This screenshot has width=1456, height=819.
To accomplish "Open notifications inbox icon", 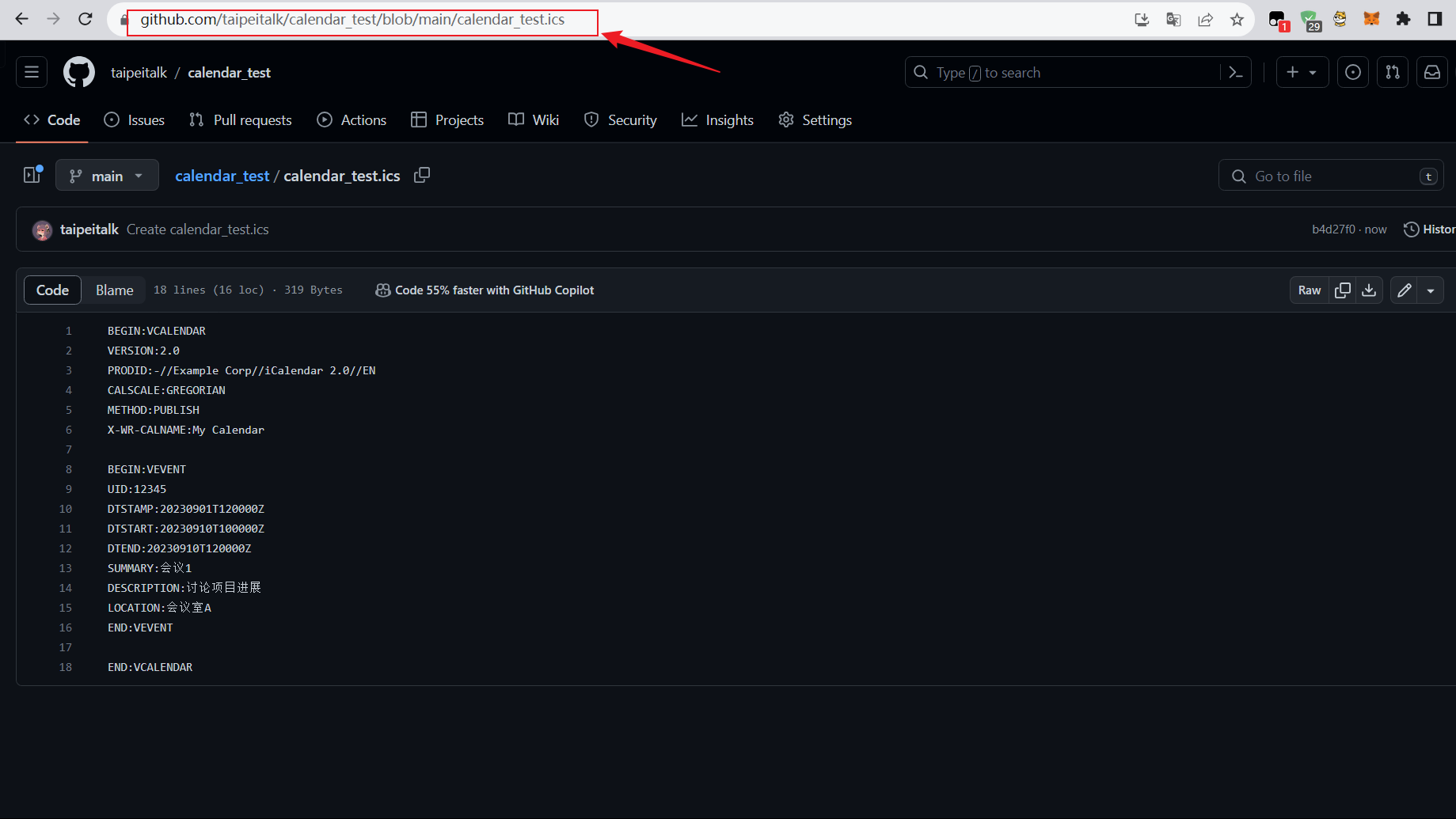I will [1431, 73].
